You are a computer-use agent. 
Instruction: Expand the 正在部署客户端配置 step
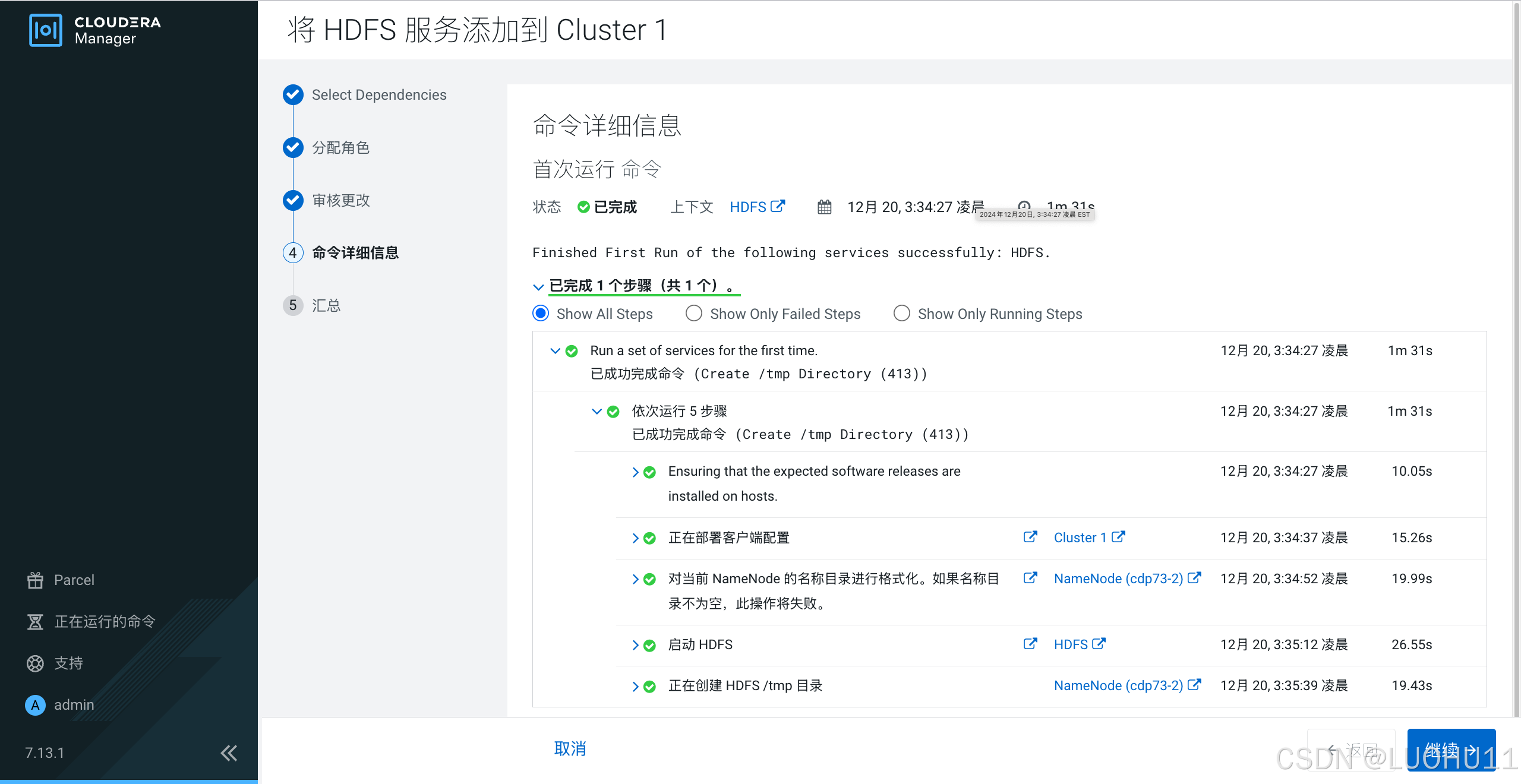(x=635, y=538)
